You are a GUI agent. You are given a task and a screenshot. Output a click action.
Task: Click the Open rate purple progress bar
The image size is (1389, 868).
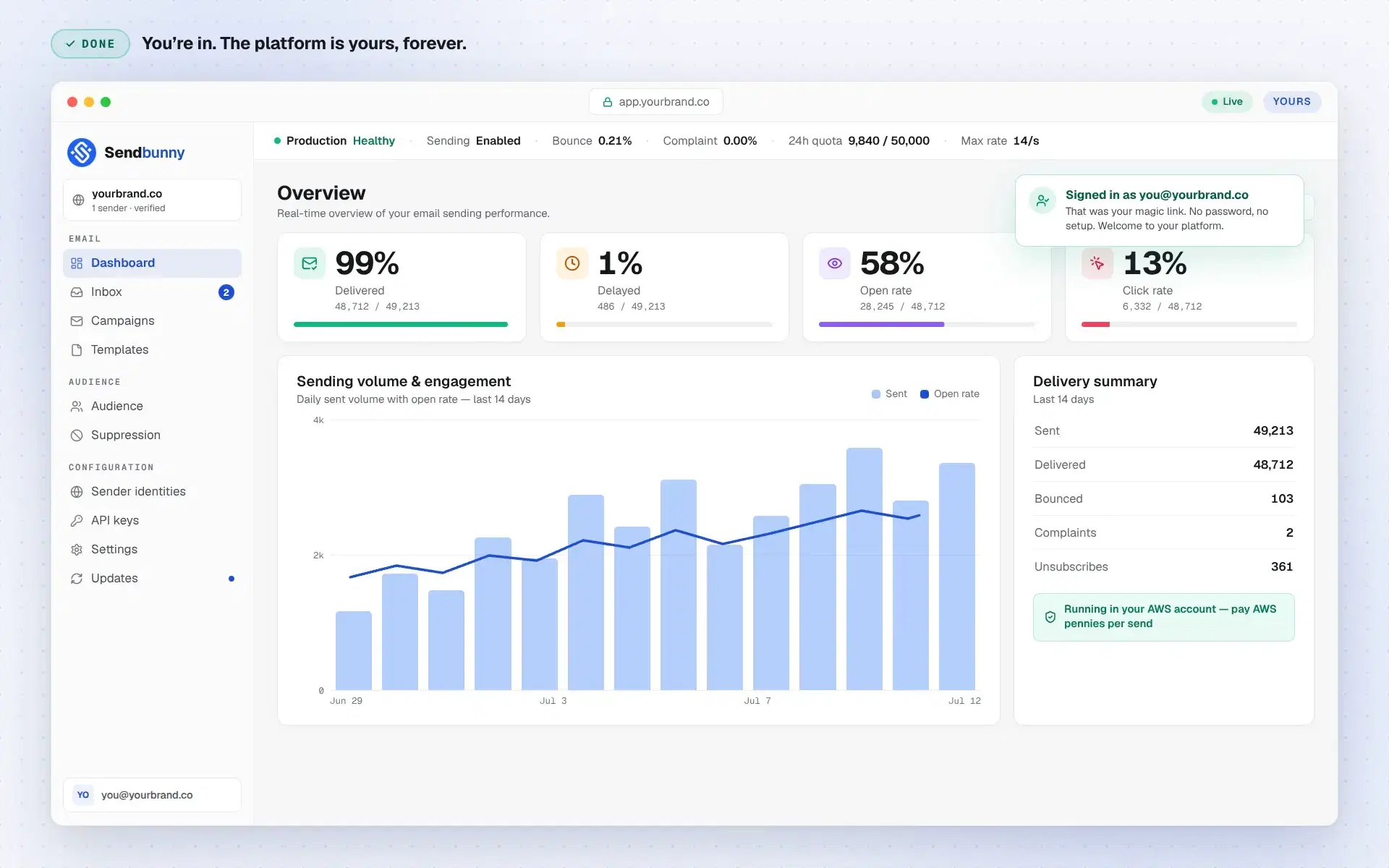[881, 325]
